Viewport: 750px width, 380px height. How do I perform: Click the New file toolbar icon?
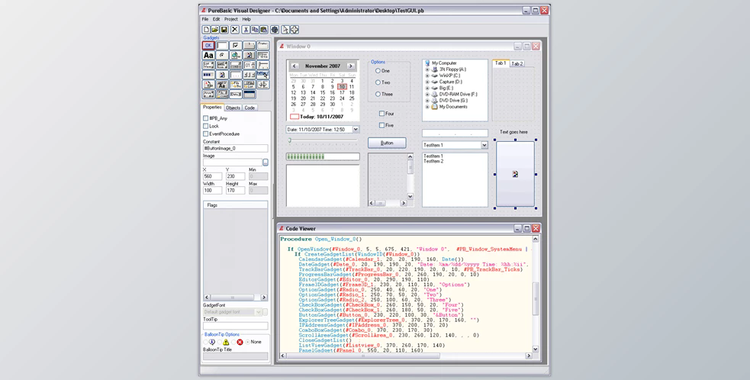[x=206, y=30]
